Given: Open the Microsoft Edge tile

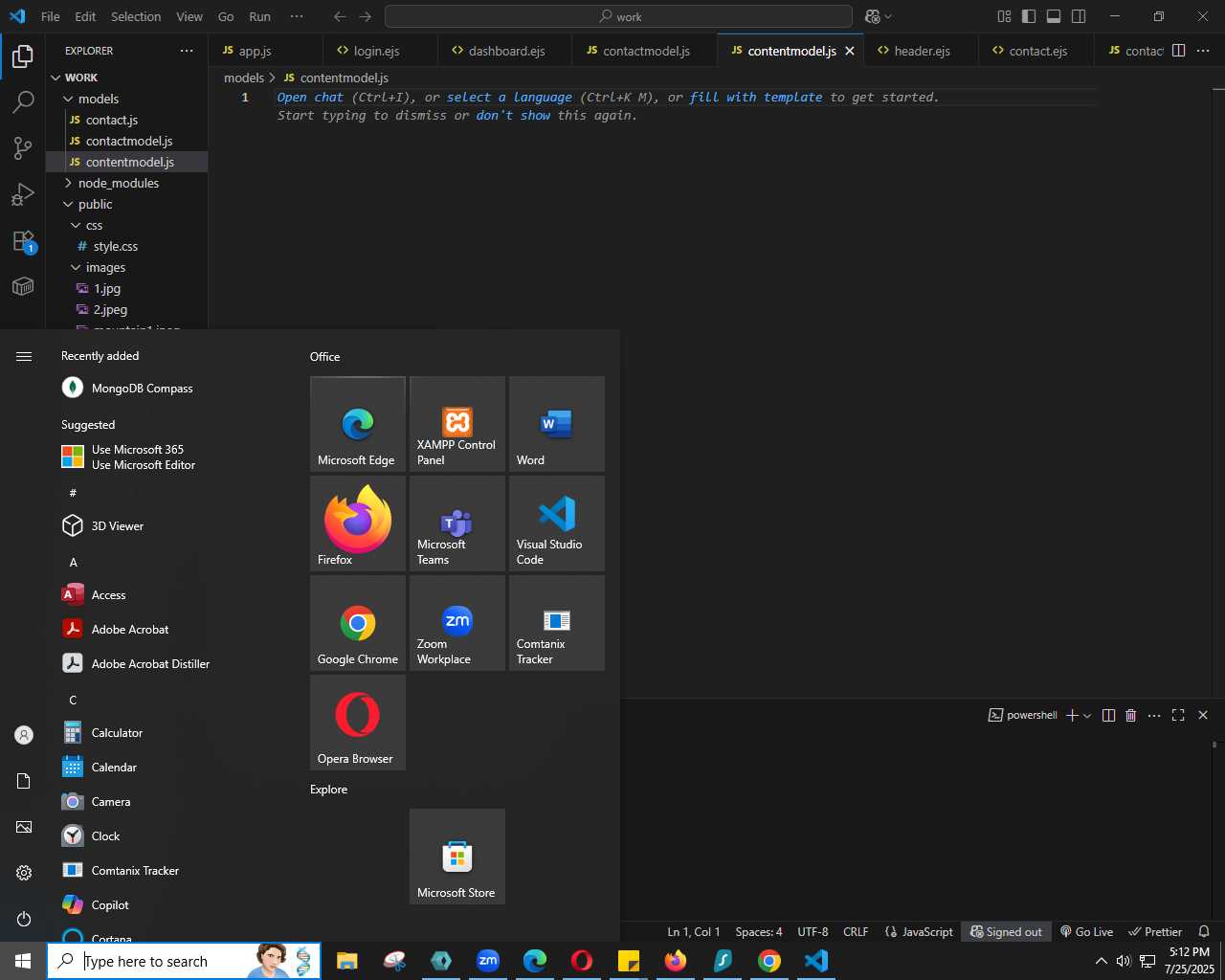Looking at the screenshot, I should tap(358, 424).
